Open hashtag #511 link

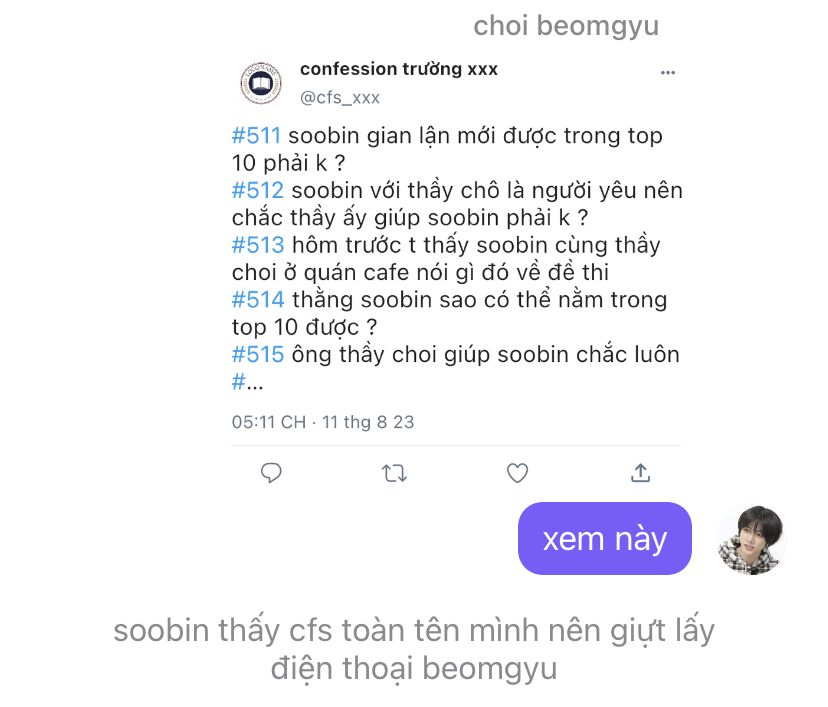(x=256, y=136)
